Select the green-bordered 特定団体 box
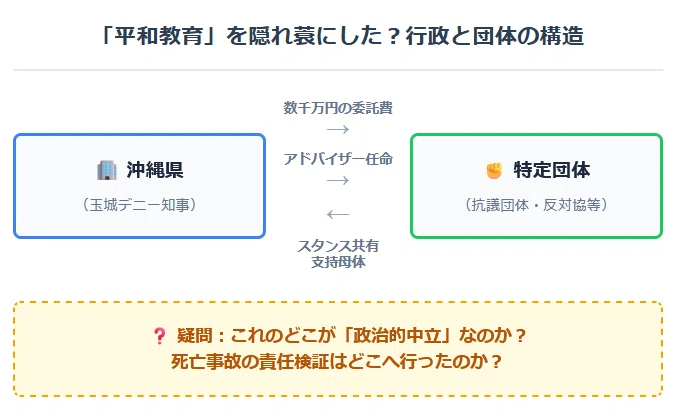The height and width of the screenshot is (419, 682). pyautogui.click(x=536, y=186)
